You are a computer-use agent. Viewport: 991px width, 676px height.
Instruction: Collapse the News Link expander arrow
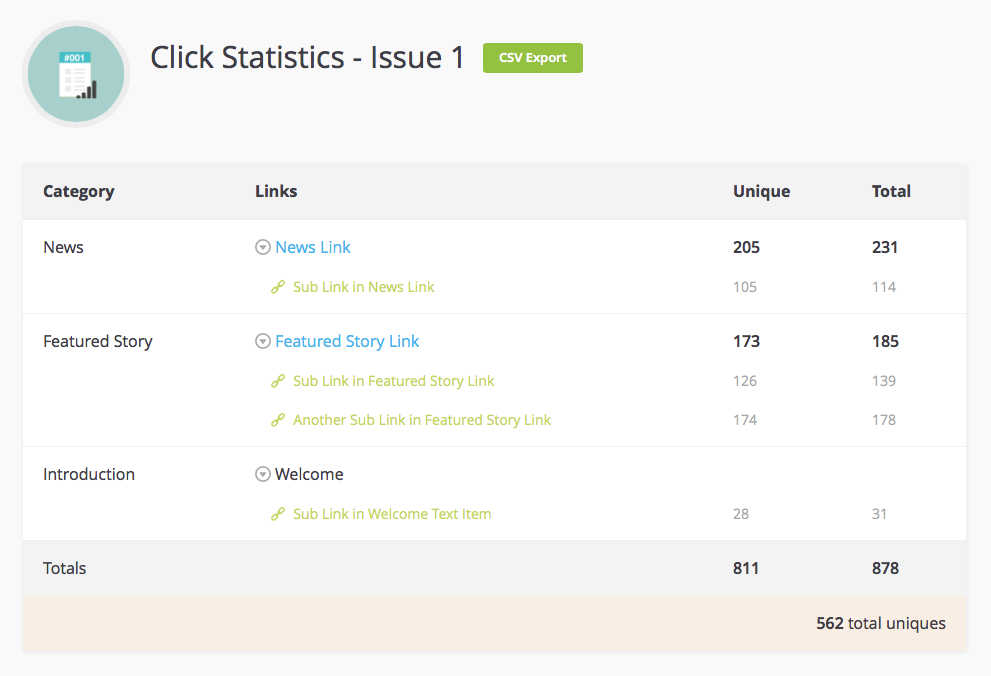263,248
